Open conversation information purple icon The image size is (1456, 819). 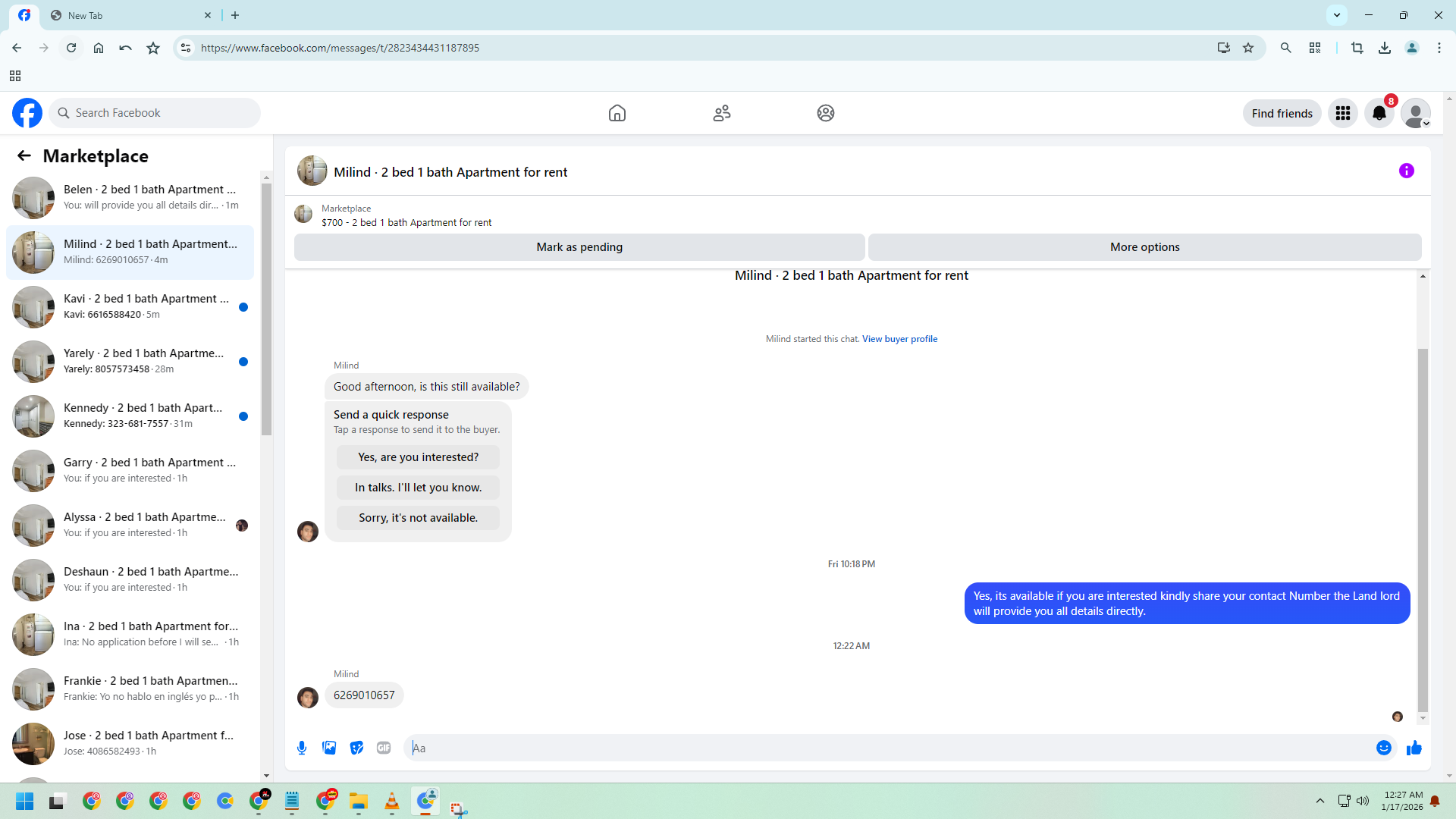pyautogui.click(x=1406, y=171)
